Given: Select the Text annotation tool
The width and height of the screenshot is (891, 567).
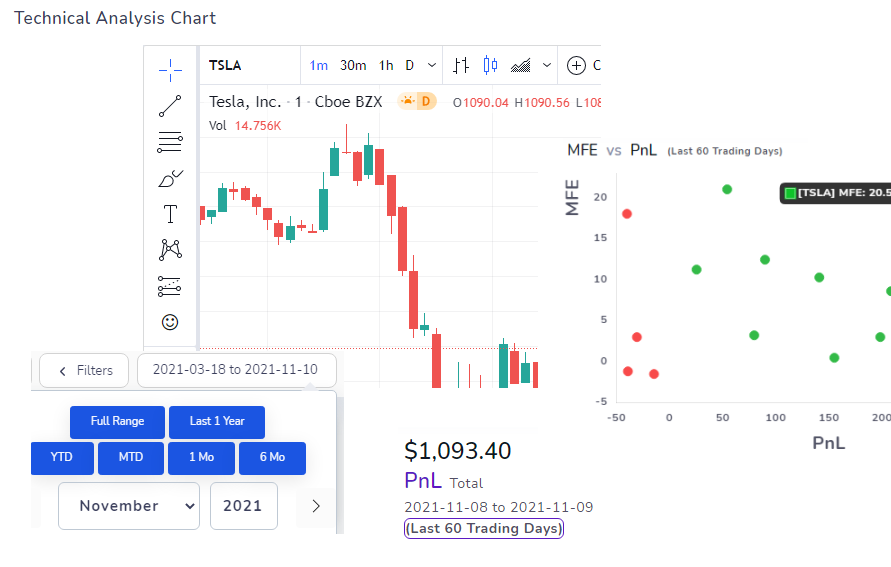Looking at the screenshot, I should tap(170, 214).
